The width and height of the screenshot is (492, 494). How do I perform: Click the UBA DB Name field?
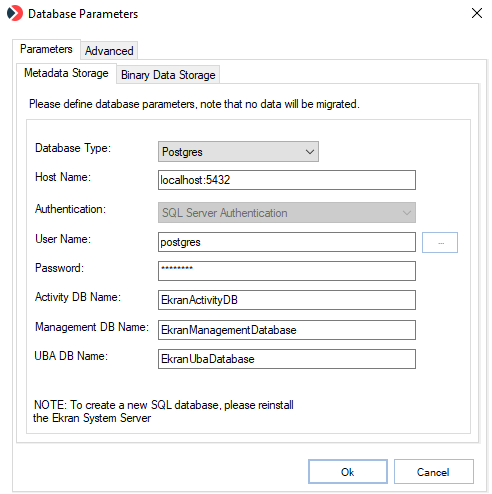coord(287,359)
